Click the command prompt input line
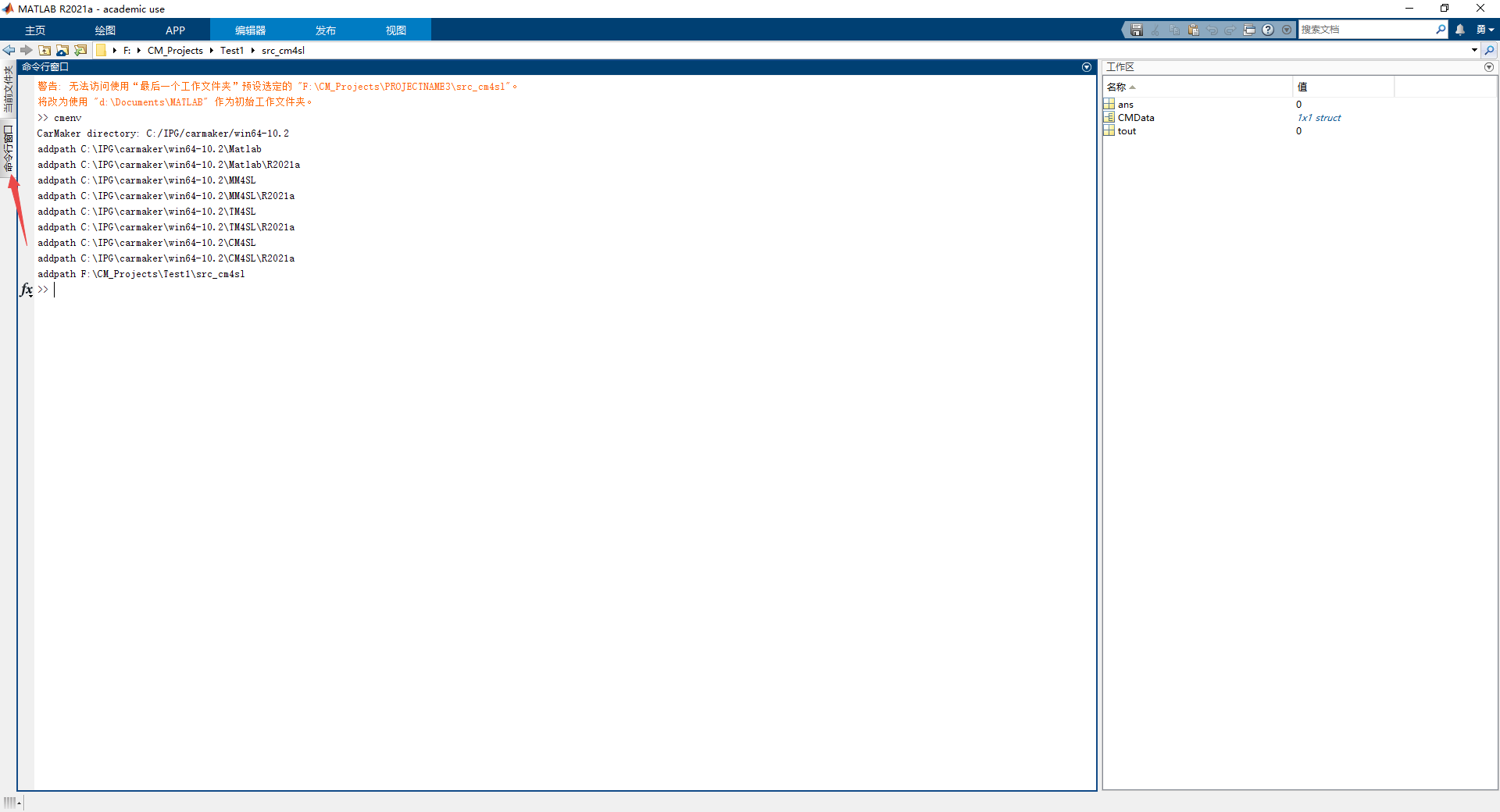1500x812 pixels. [x=566, y=290]
